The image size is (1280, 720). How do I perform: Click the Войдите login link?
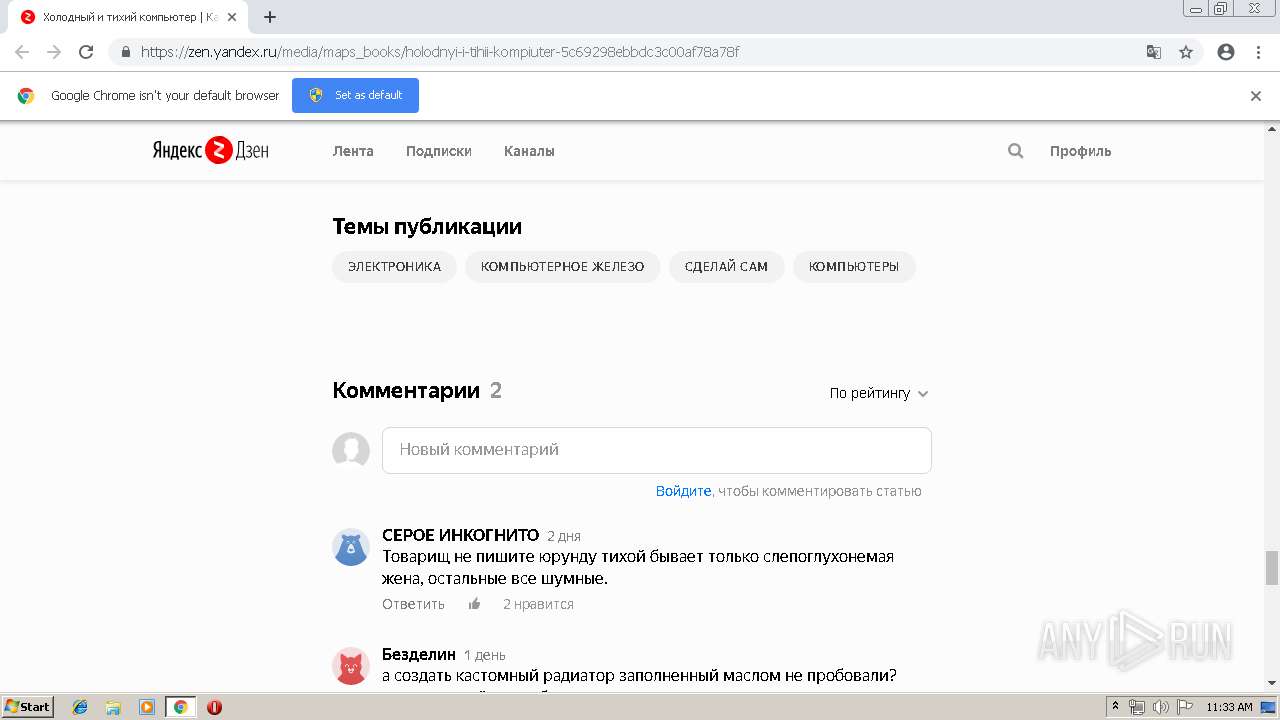pyautogui.click(x=683, y=491)
